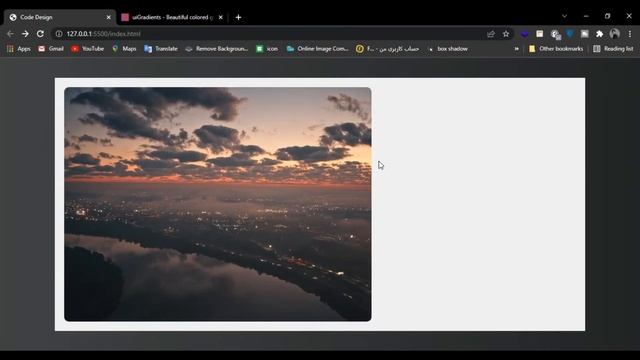Screen dimensions: 640x360
Task: Open Apps bookmark
Action: coord(18,49)
